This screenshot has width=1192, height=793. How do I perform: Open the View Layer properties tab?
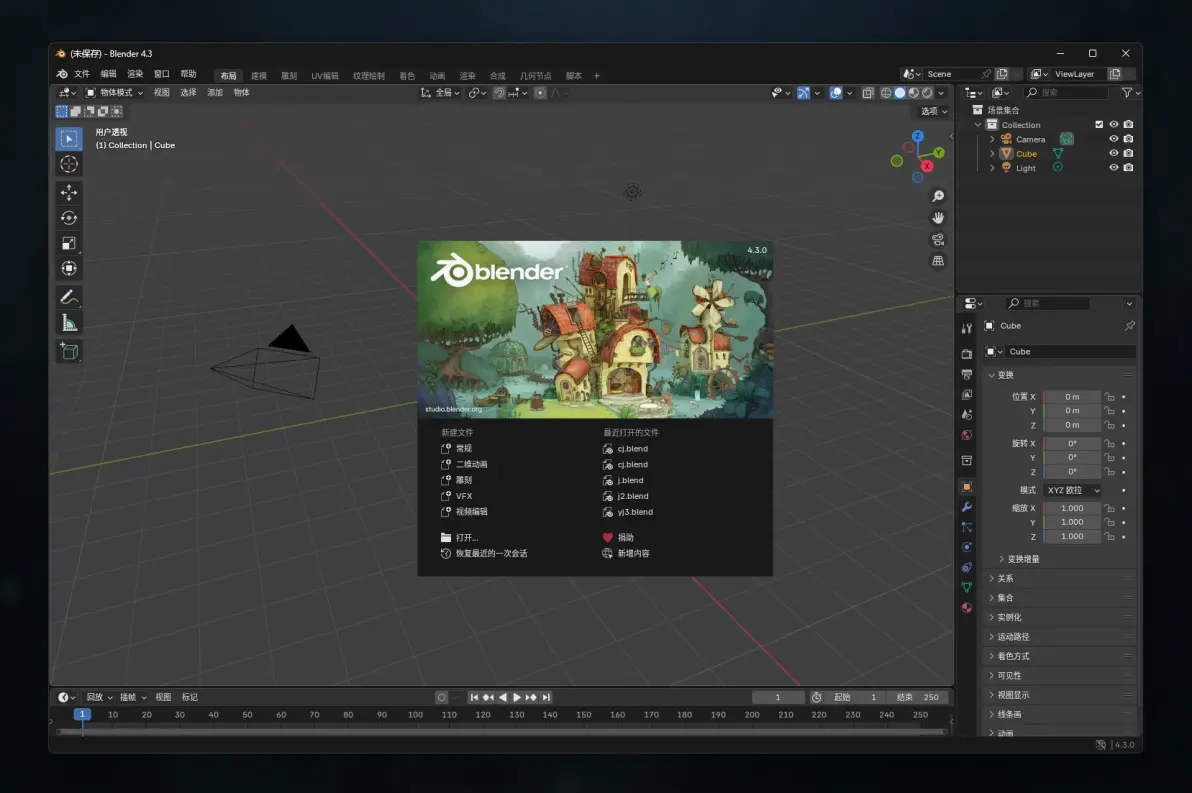(967, 395)
